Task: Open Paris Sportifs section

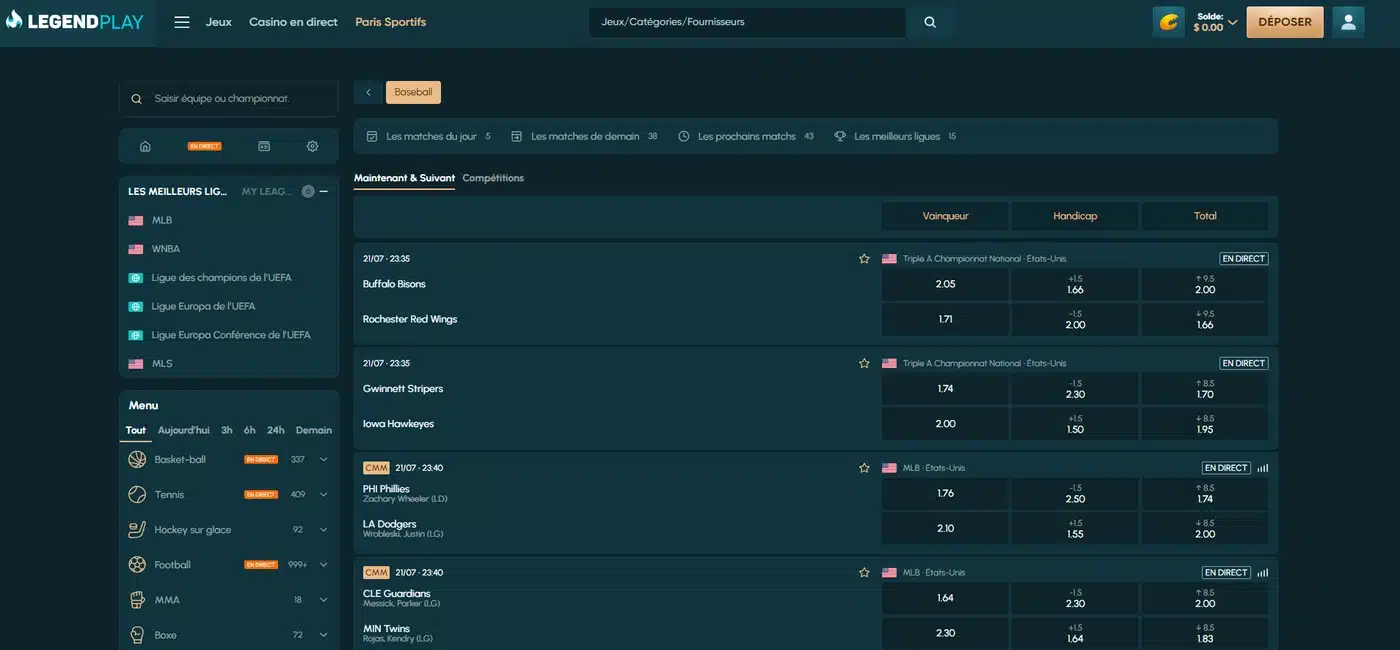Action: point(391,22)
